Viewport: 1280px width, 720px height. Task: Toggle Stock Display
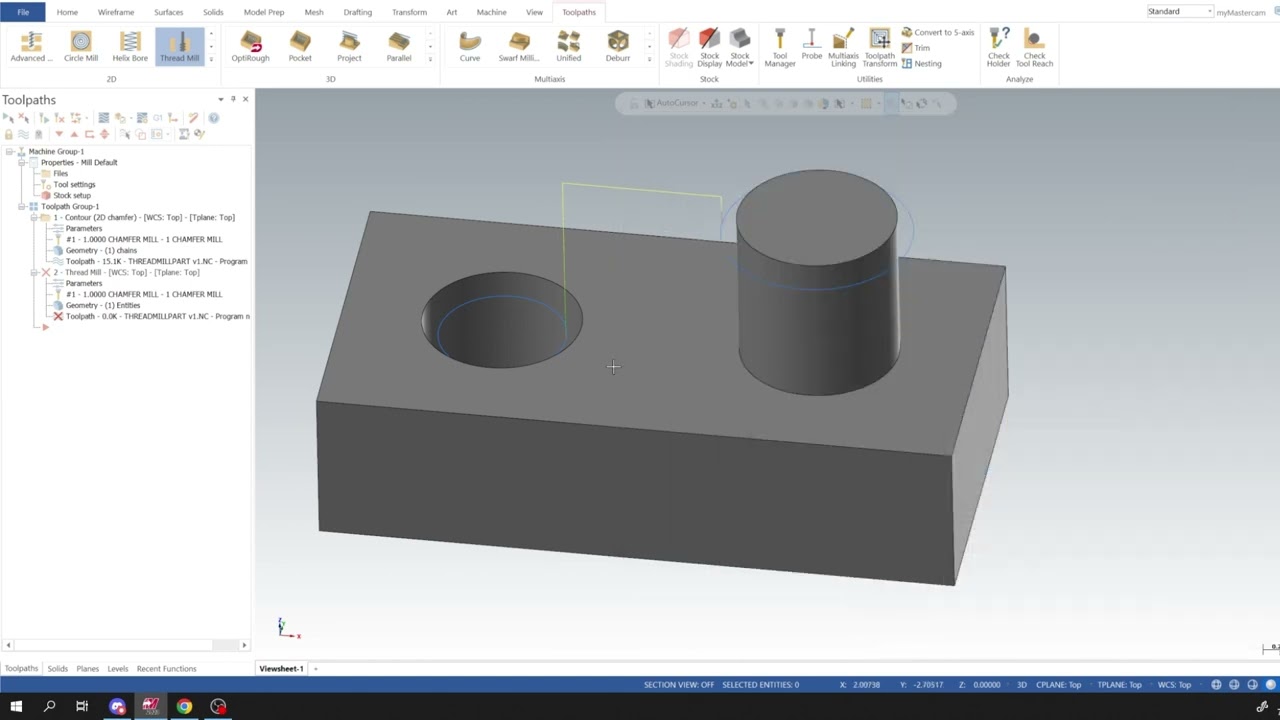click(x=709, y=48)
